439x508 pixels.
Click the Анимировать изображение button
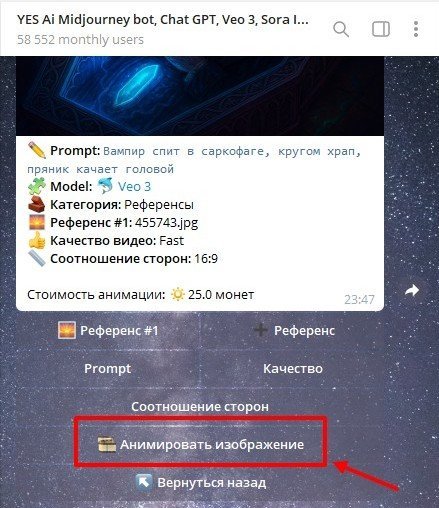point(200,445)
